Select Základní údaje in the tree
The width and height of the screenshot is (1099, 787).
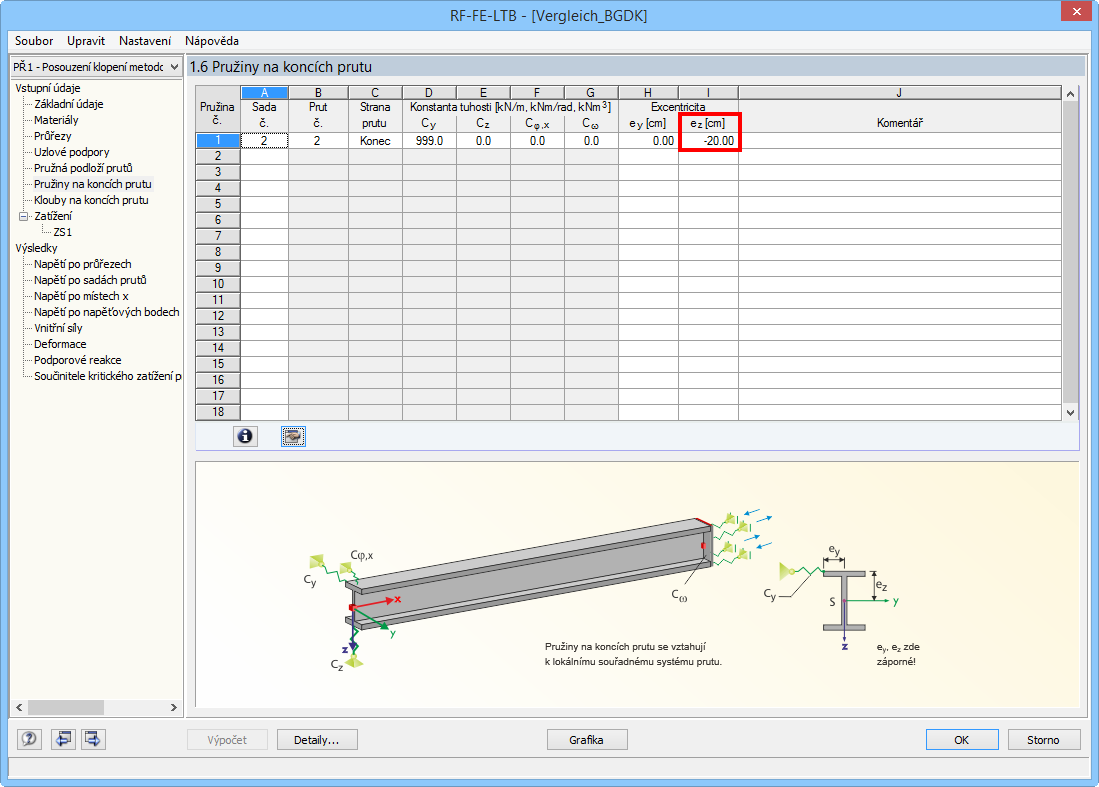pyautogui.click(x=69, y=104)
